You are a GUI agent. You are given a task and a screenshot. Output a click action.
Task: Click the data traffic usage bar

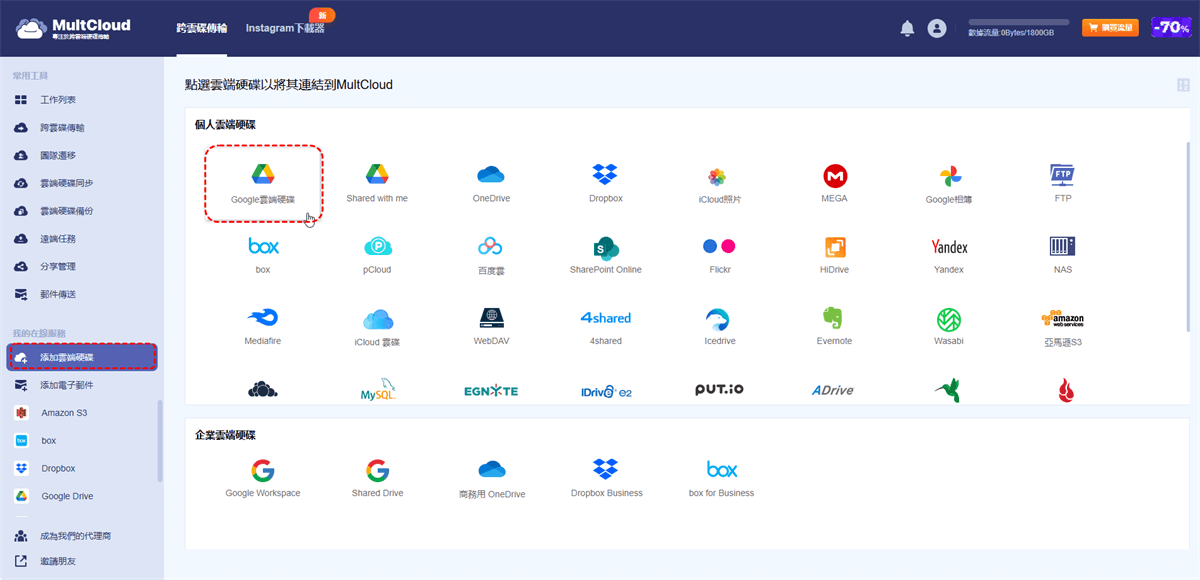pos(1019,22)
